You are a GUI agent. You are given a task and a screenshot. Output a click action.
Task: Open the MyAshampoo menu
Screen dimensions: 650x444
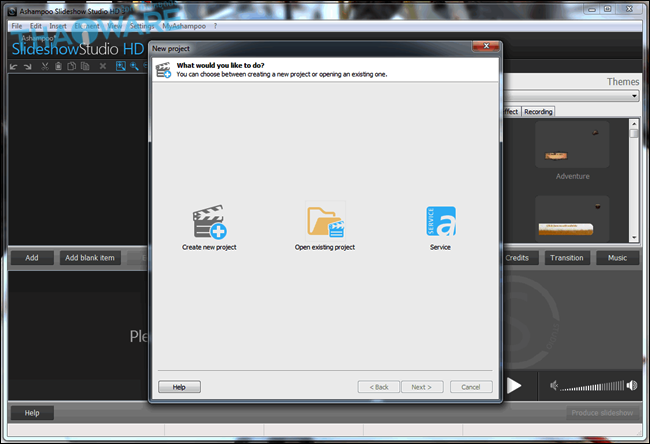[184, 26]
